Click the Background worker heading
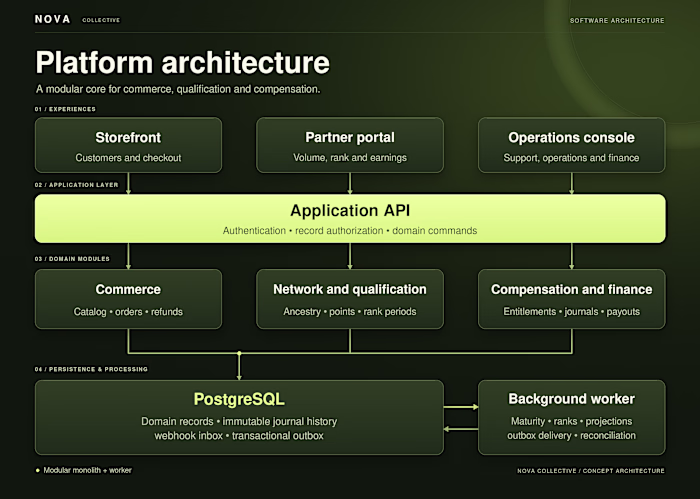Screen dimensions: 700x499 click(571, 399)
